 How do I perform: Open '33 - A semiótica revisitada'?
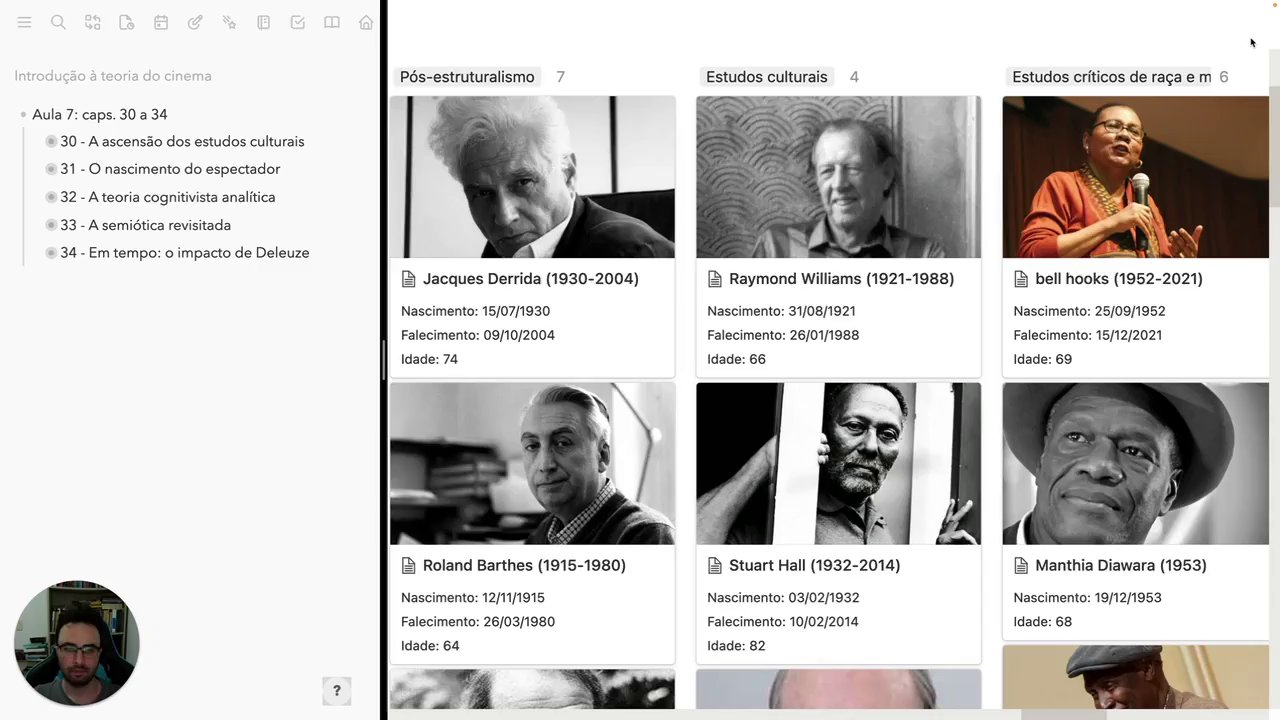tap(145, 226)
